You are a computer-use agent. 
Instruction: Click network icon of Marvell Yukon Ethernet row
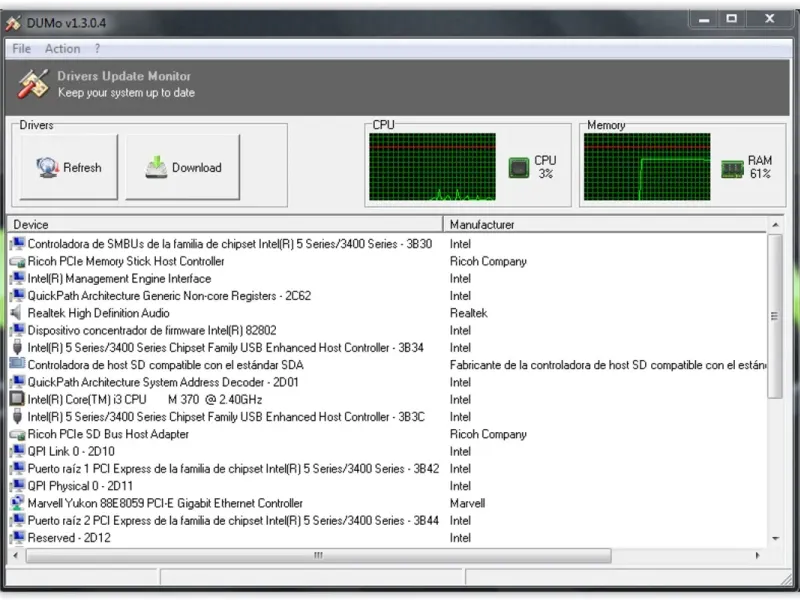tap(17, 503)
